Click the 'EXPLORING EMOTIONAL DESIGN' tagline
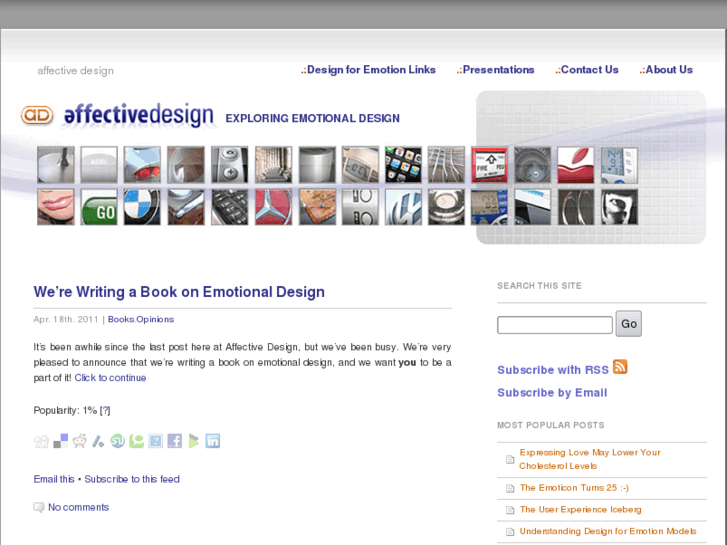Viewport: 727px width, 545px height. coord(312,119)
